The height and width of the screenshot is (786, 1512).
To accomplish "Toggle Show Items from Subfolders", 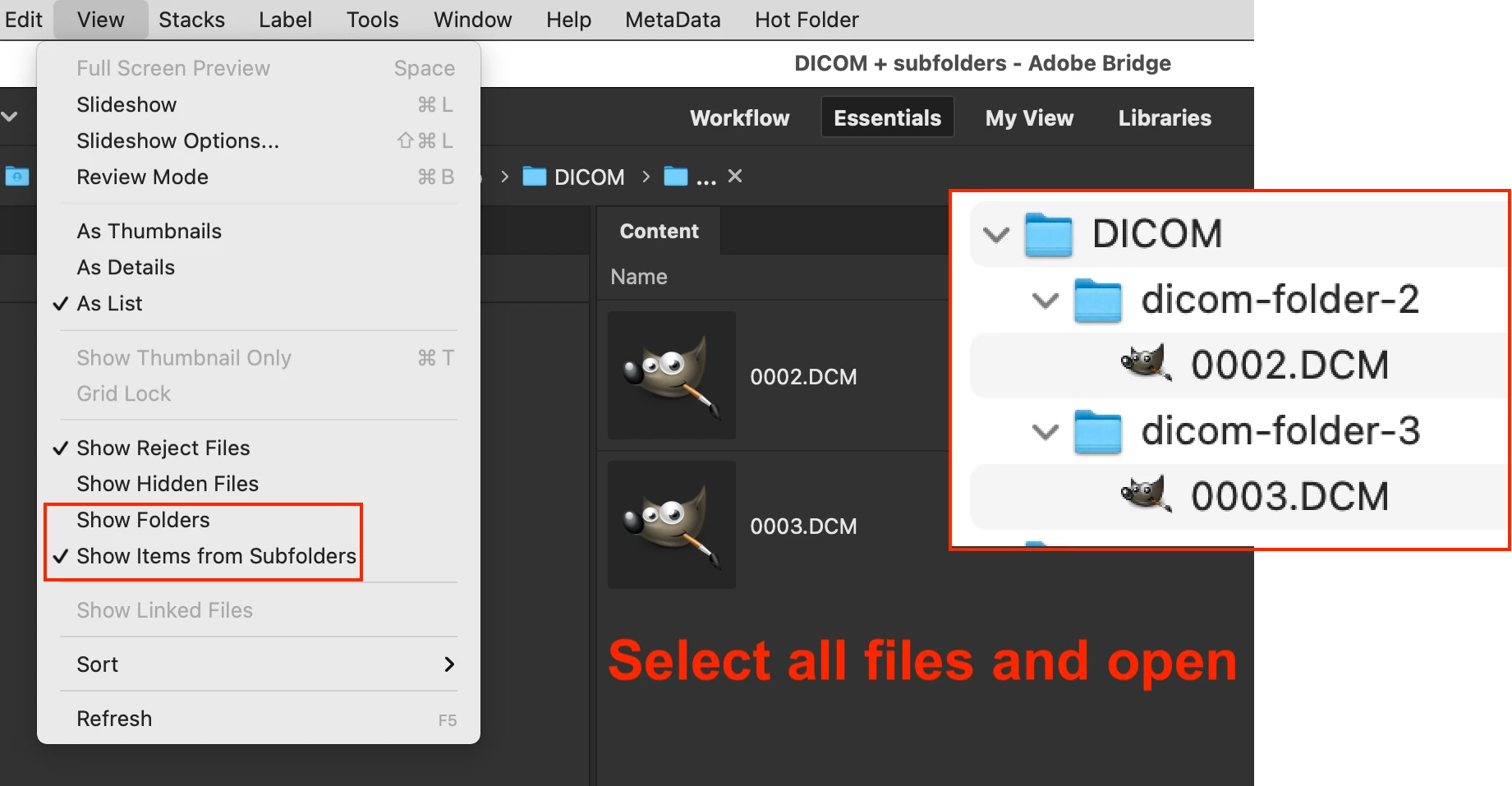I will [259, 557].
